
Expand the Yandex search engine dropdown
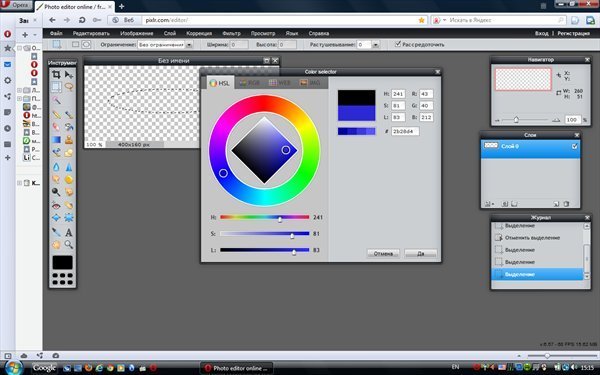click(x=445, y=20)
